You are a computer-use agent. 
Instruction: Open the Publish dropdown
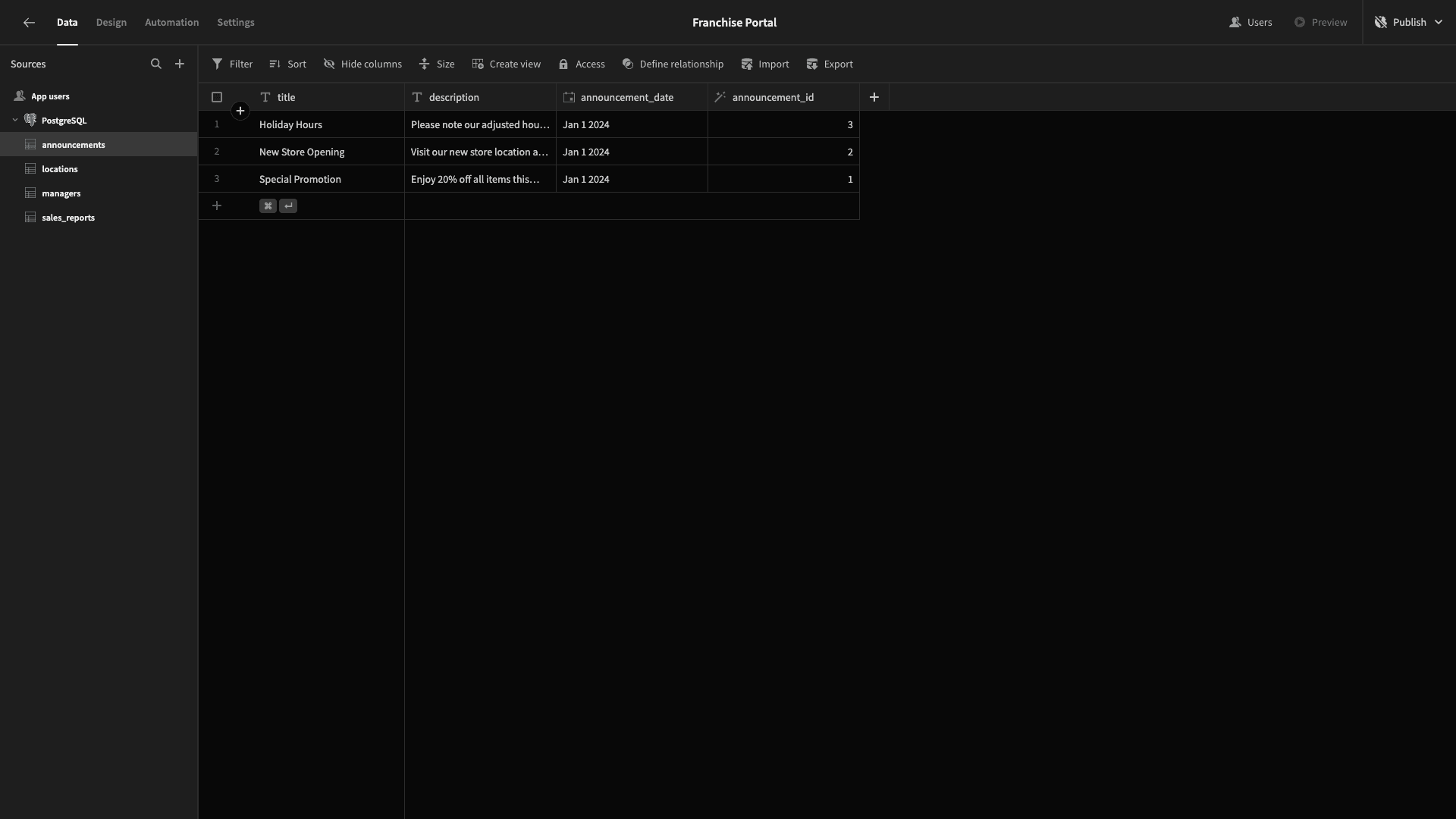1409,23
